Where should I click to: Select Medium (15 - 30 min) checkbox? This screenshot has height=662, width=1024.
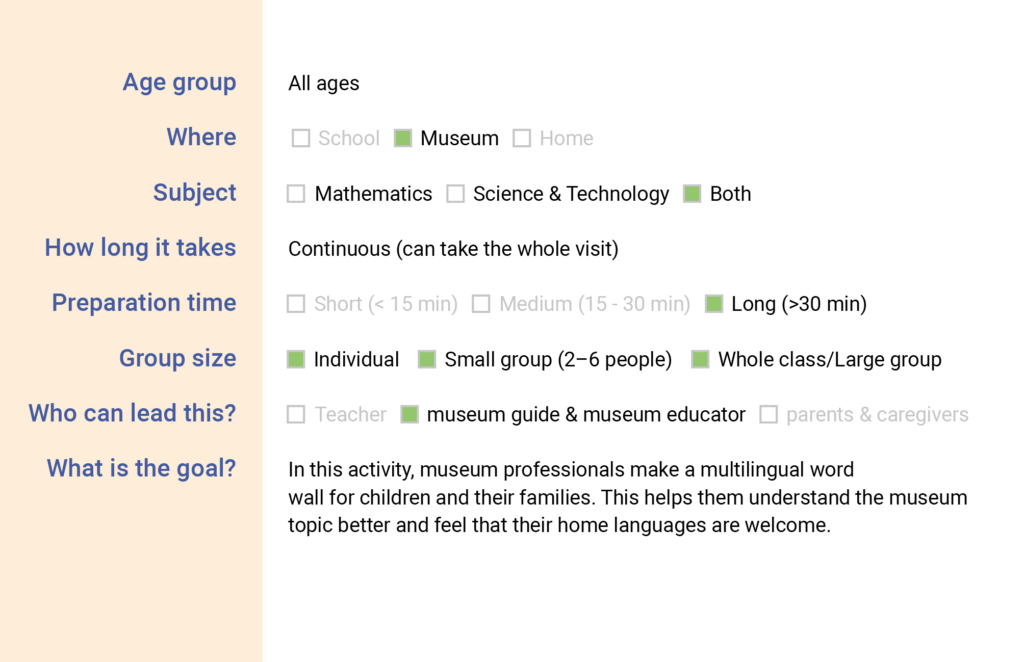point(481,304)
